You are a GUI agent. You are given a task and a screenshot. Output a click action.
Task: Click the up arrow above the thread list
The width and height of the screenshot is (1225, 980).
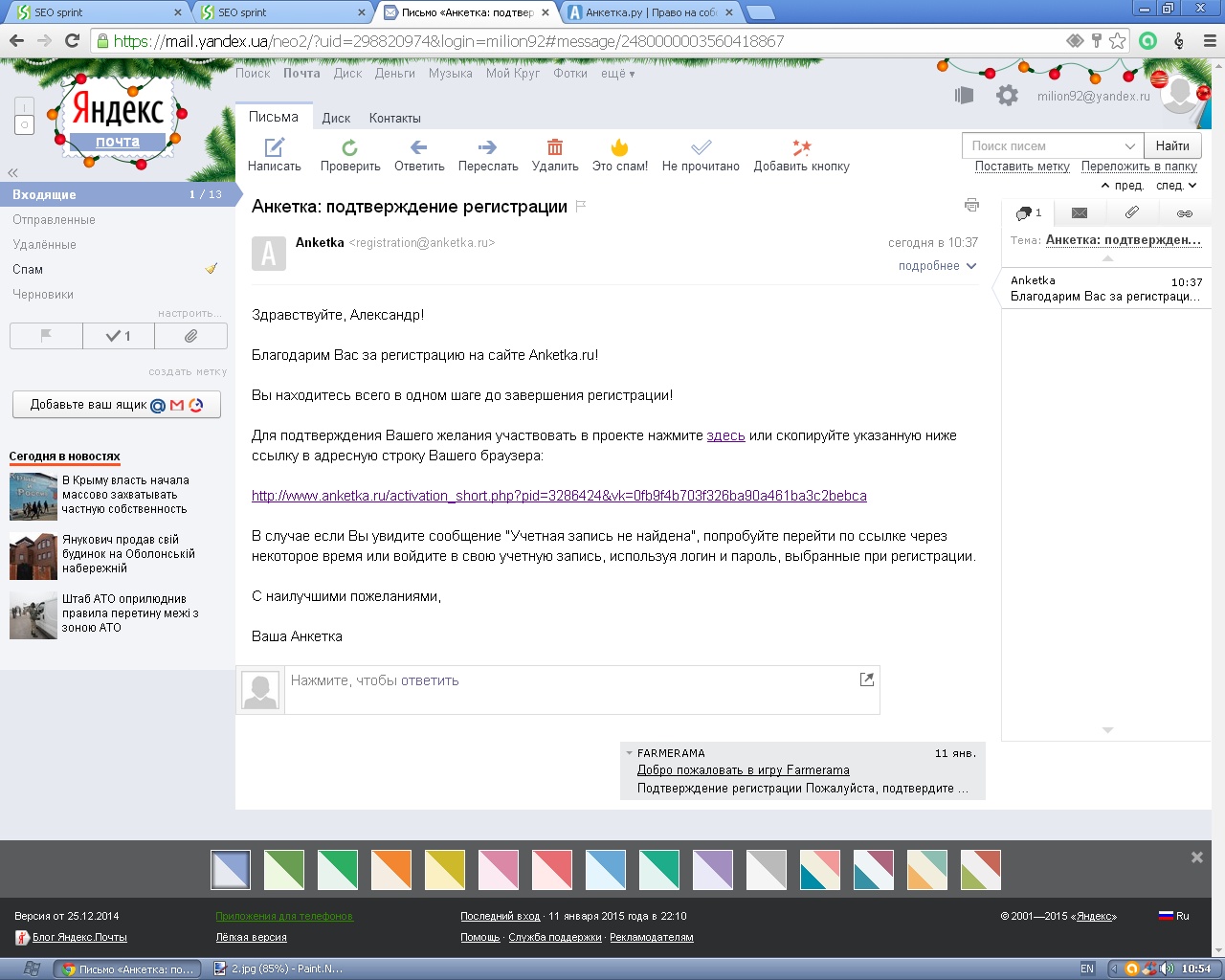[1107, 258]
